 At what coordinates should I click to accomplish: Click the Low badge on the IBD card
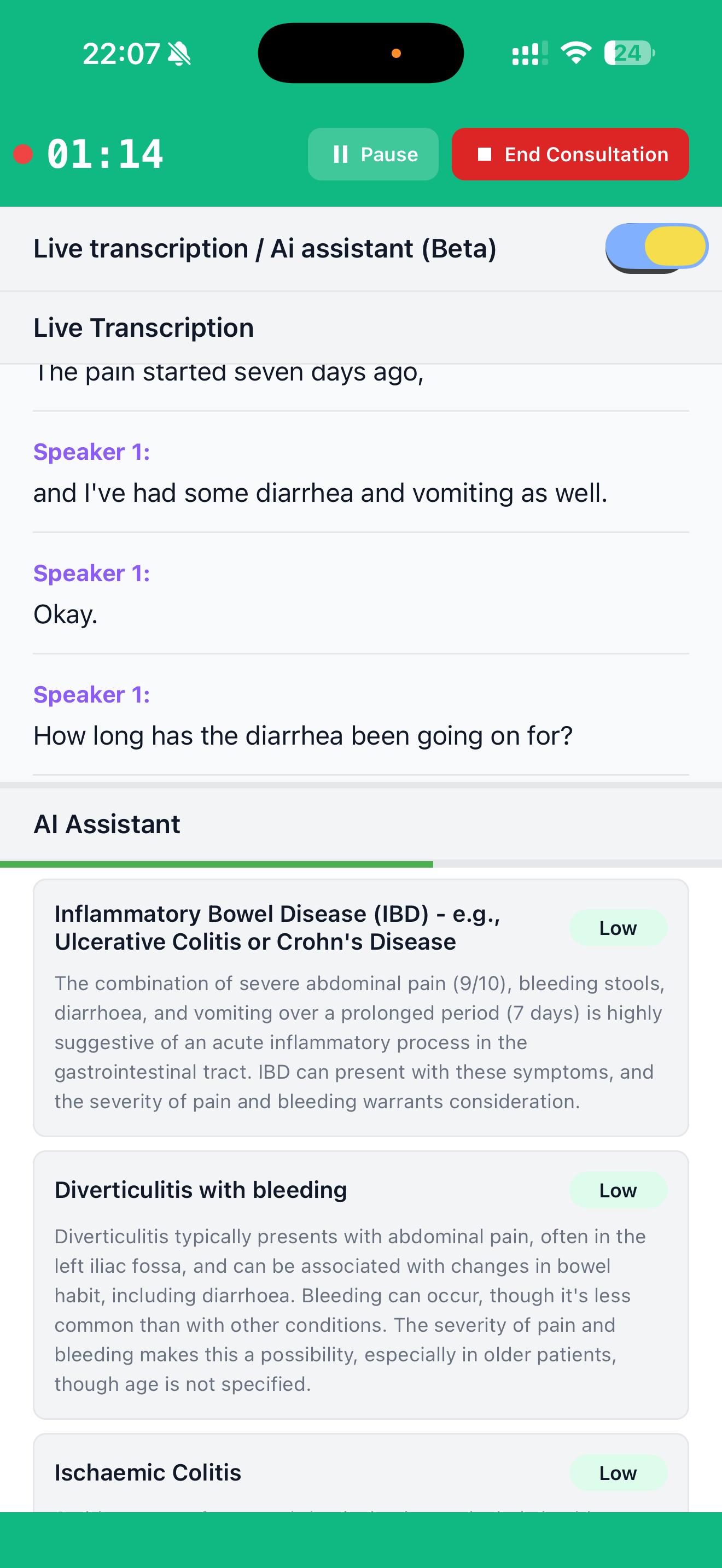tap(618, 928)
